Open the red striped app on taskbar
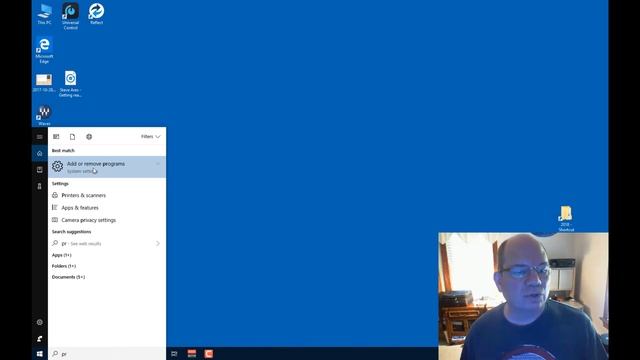The width and height of the screenshot is (640, 360). [192, 354]
